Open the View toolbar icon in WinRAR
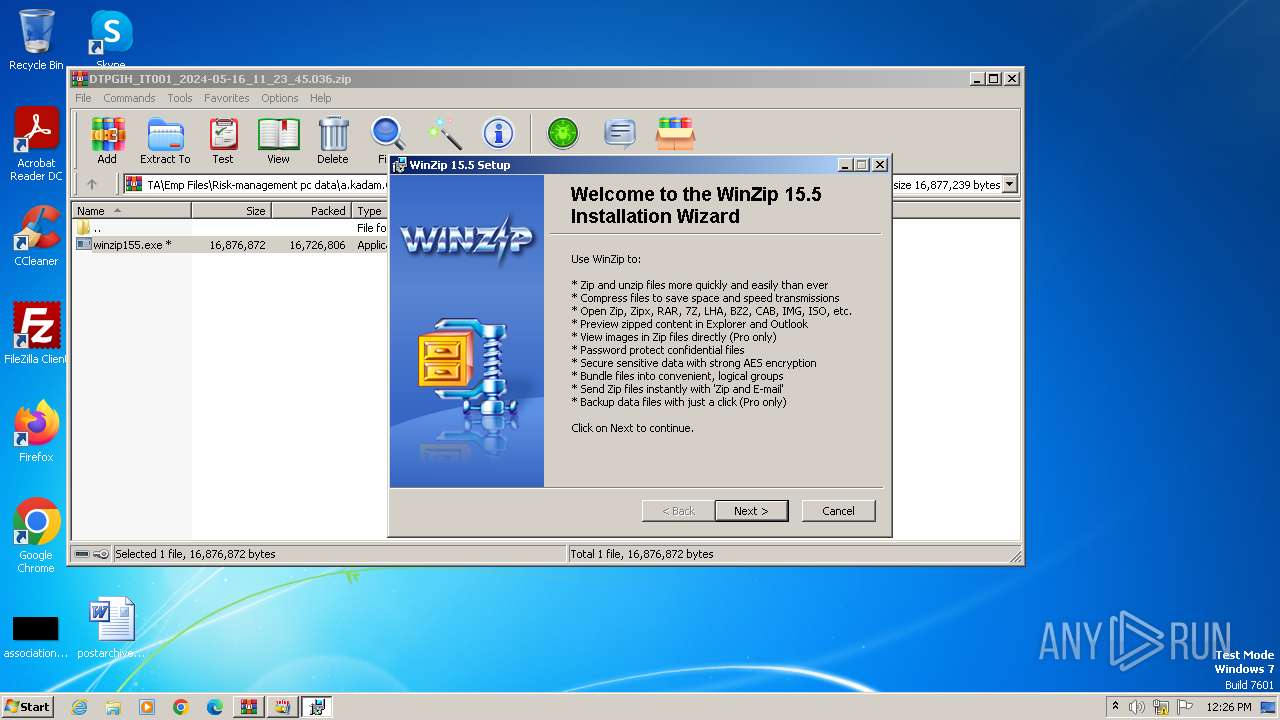 click(x=278, y=140)
